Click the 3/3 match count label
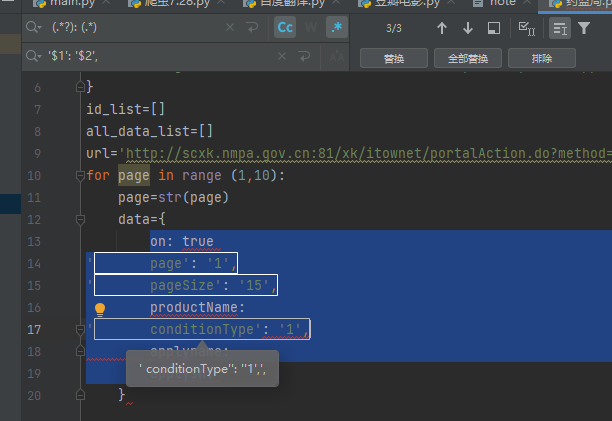 point(393,28)
